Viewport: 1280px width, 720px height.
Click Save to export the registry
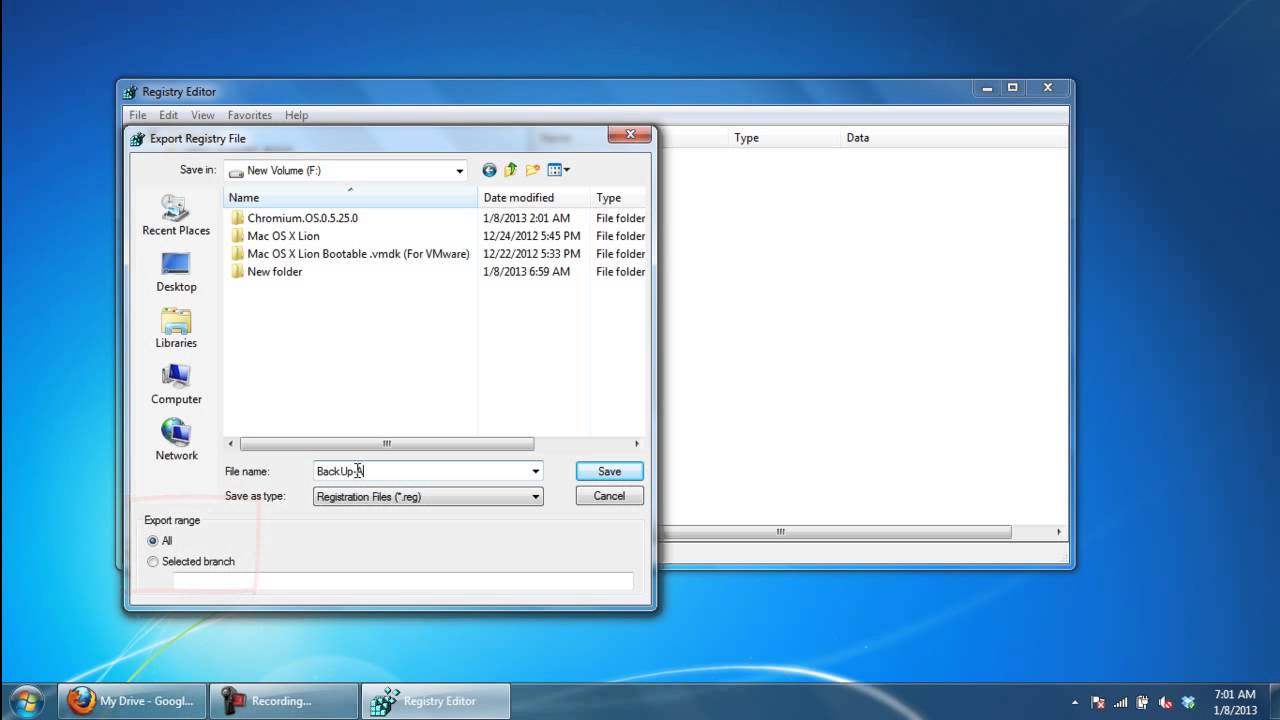pyautogui.click(x=609, y=471)
